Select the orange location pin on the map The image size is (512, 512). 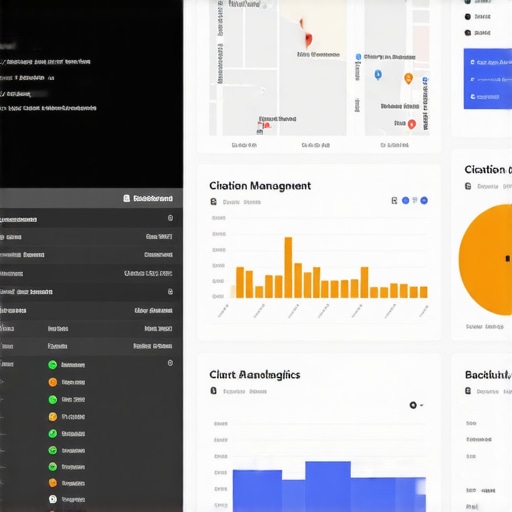[x=408, y=78]
